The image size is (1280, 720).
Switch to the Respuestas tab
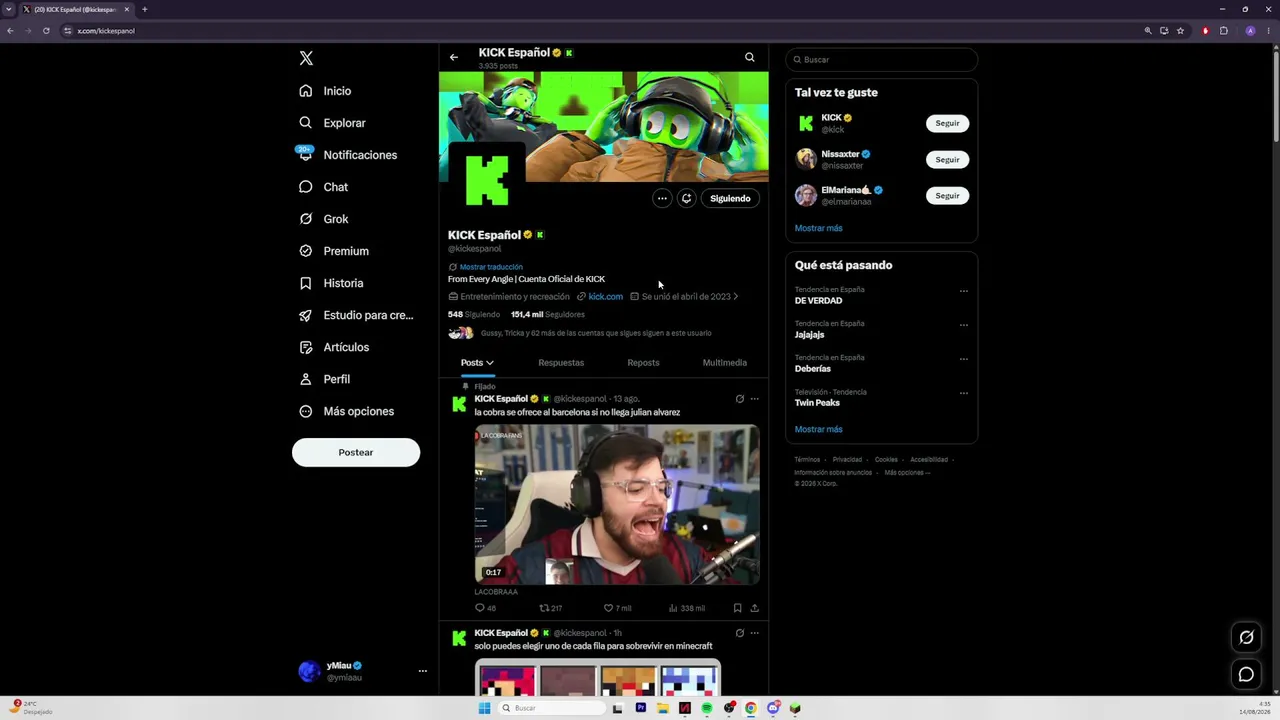click(561, 363)
